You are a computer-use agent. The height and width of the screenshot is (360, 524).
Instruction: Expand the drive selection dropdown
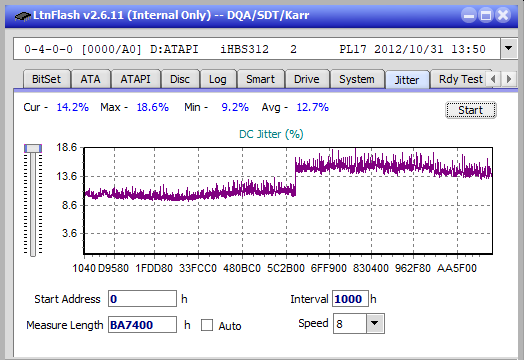click(x=508, y=48)
